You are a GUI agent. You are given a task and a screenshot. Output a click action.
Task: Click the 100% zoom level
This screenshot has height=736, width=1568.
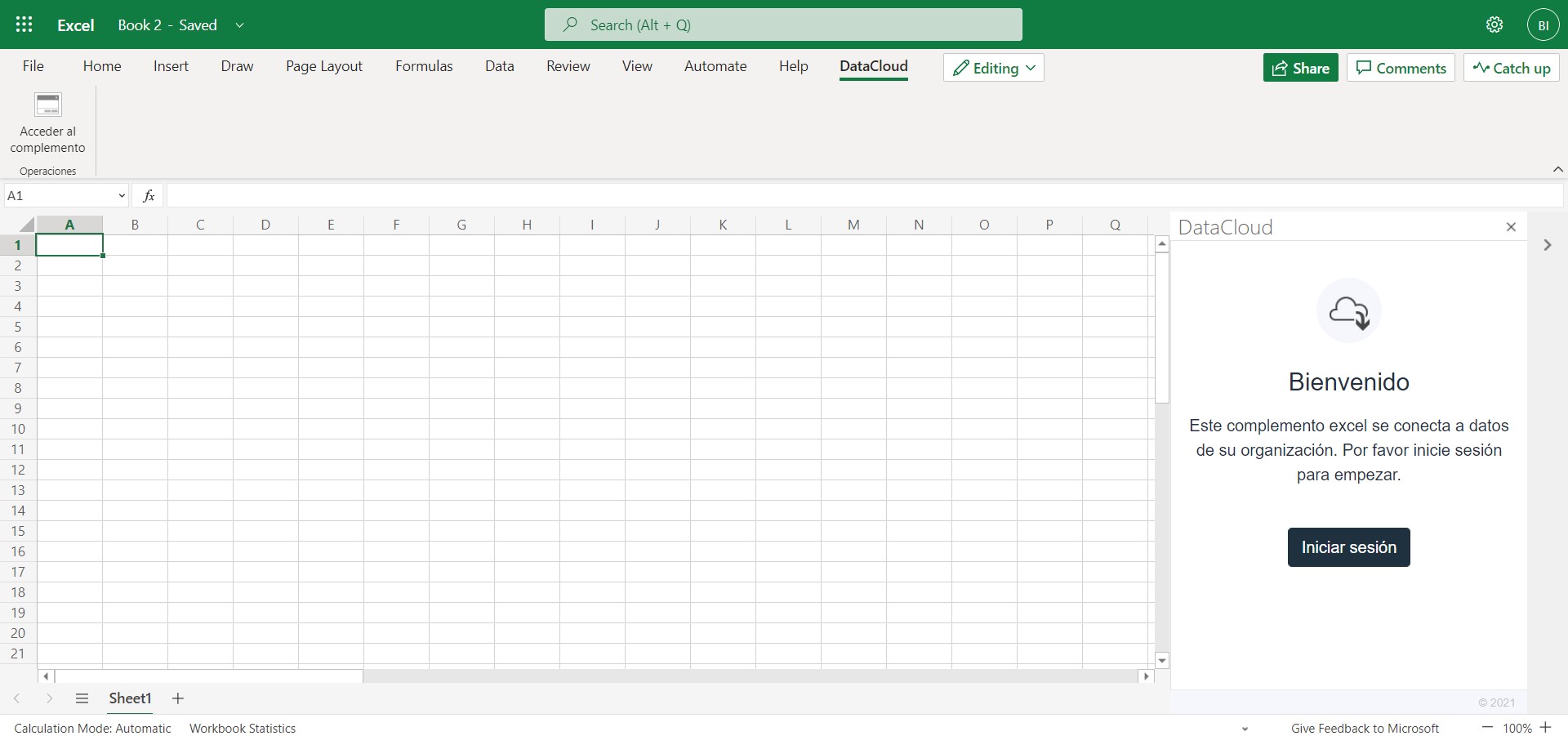coord(1517,728)
